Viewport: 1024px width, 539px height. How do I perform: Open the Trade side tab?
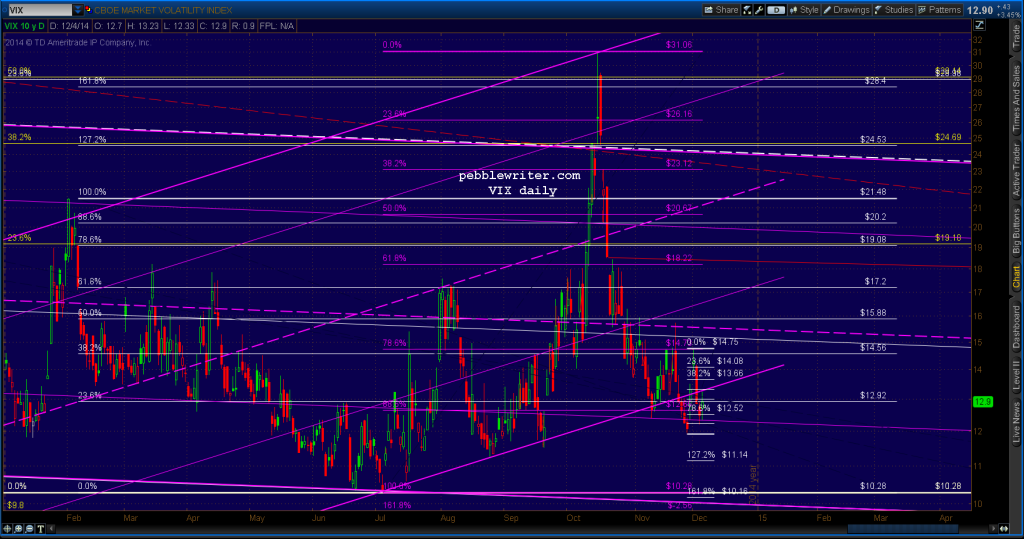tap(1016, 36)
